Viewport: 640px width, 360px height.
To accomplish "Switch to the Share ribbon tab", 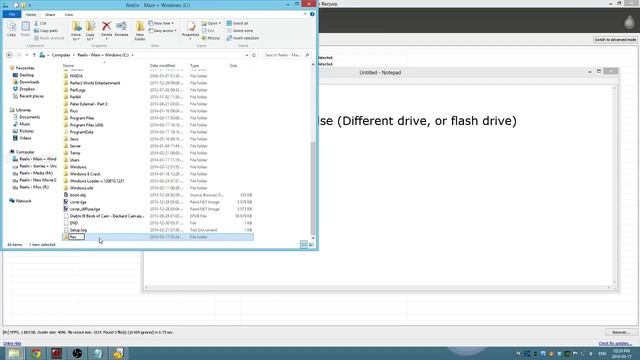I will [50, 14].
